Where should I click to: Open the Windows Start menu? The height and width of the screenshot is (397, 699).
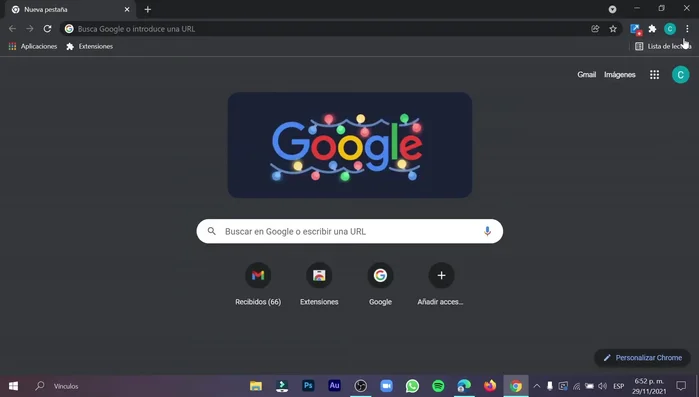[13, 386]
